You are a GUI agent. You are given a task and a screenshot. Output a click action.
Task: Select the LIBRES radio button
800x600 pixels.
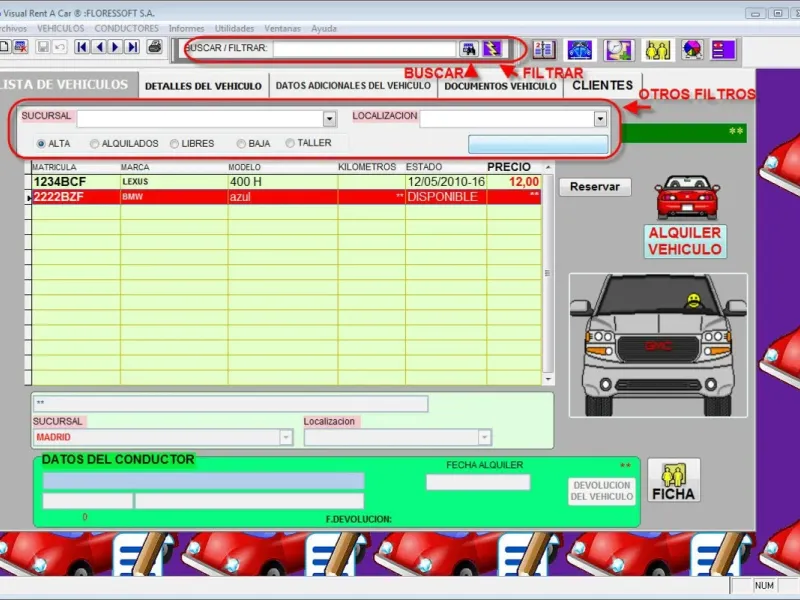tap(174, 144)
